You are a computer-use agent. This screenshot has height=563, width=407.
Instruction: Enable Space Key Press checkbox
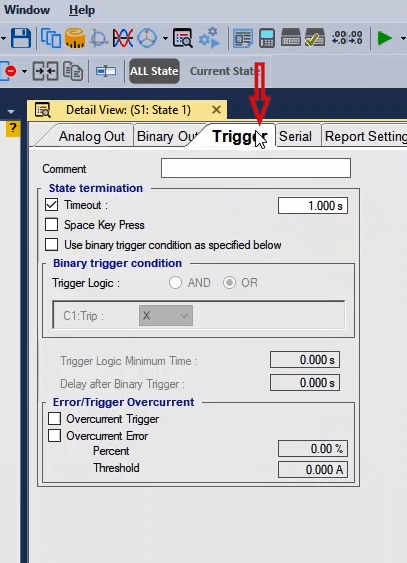coord(52,225)
